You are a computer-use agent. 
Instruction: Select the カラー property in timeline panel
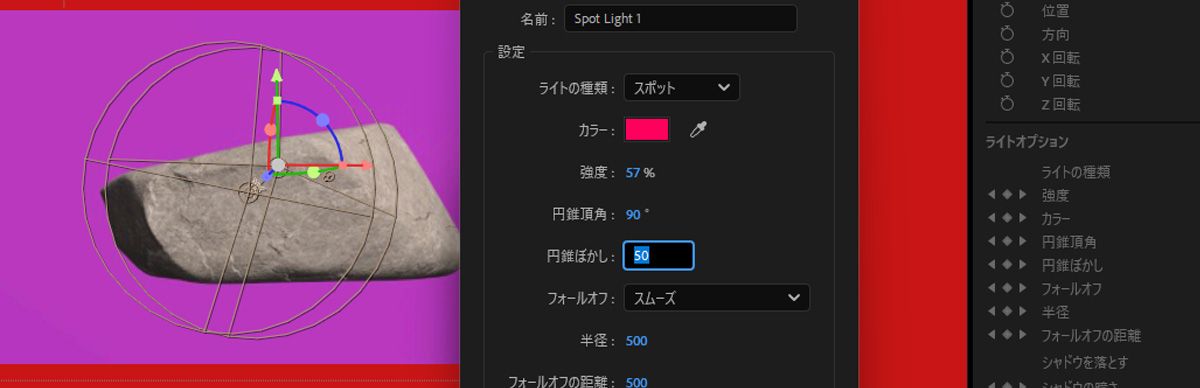click(x=1056, y=218)
